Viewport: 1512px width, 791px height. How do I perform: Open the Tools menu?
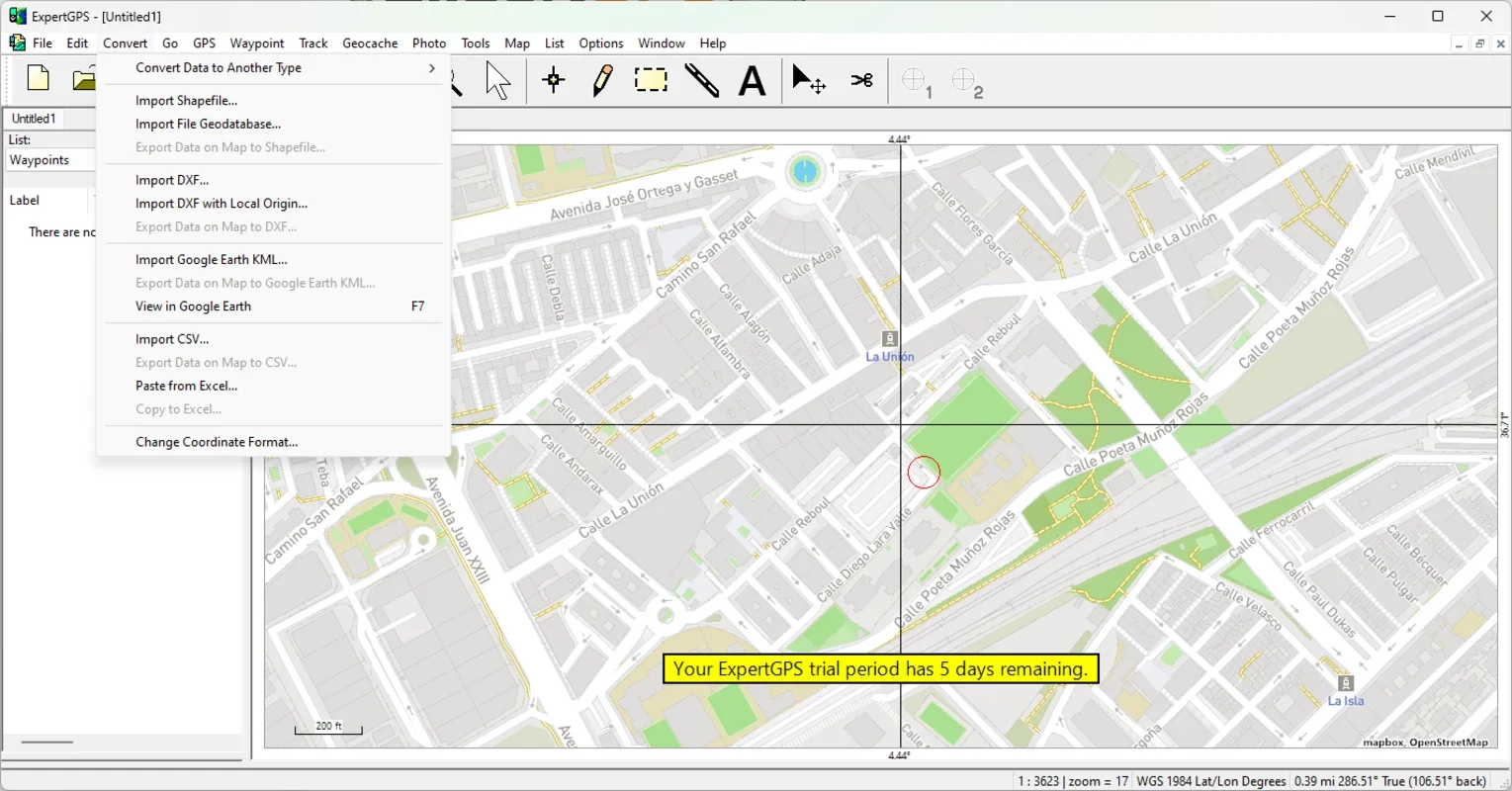[476, 44]
